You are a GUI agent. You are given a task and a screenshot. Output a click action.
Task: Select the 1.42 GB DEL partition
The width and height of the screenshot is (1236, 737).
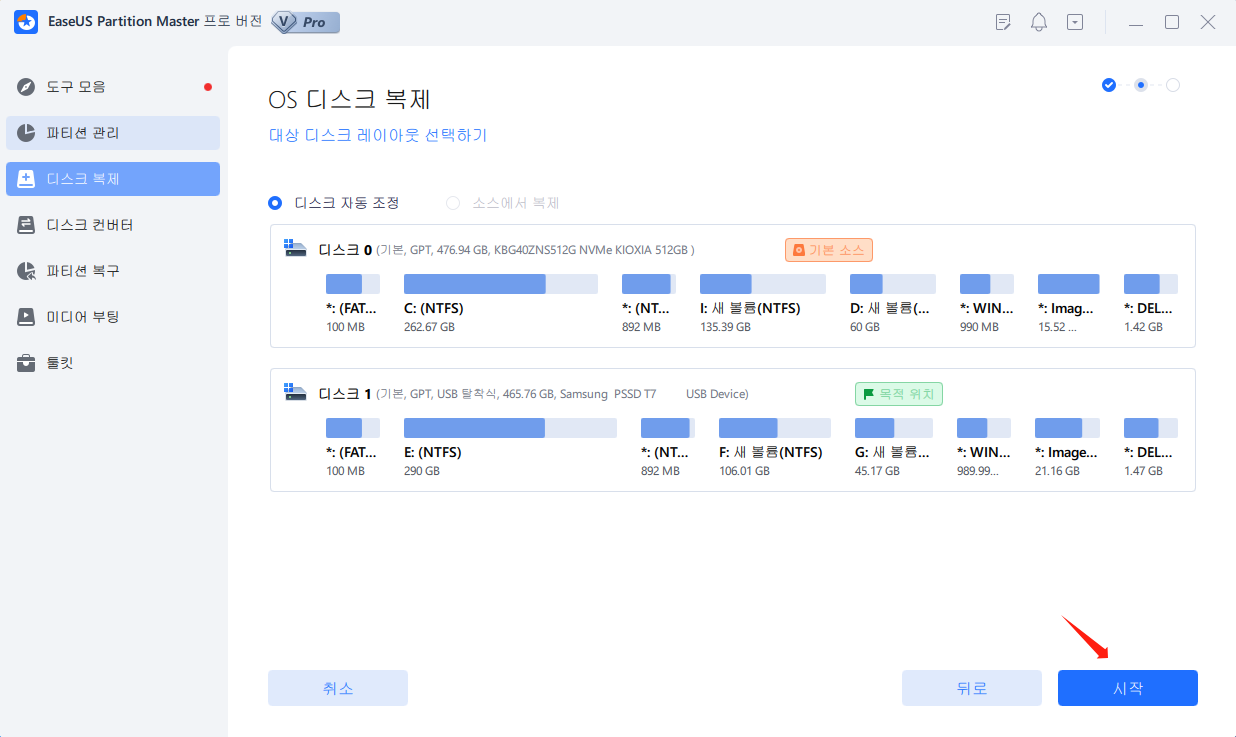pos(1151,304)
